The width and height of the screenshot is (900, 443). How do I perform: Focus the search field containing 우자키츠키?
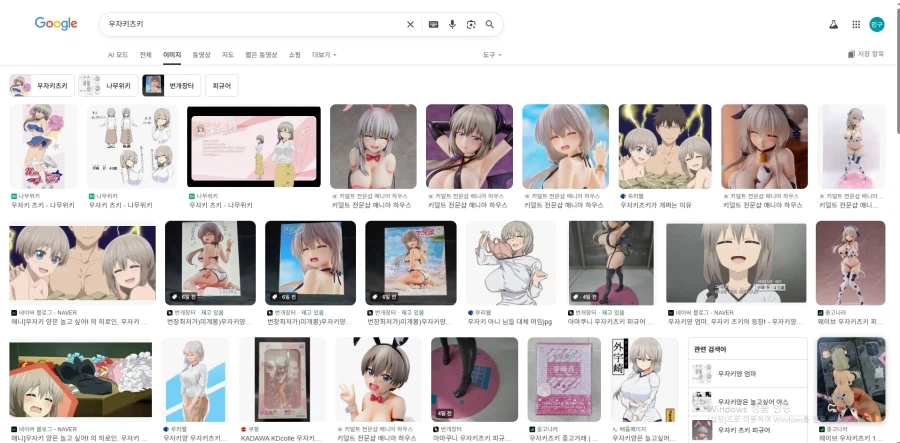coord(253,24)
